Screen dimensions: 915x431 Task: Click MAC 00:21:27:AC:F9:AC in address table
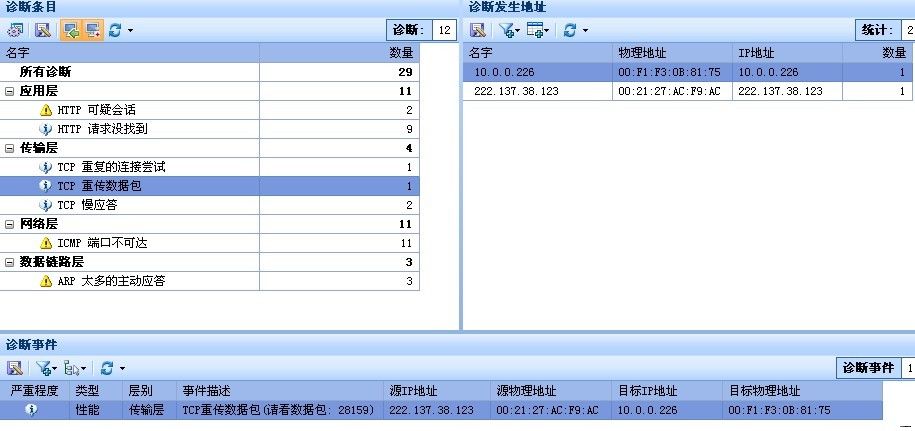click(669, 91)
